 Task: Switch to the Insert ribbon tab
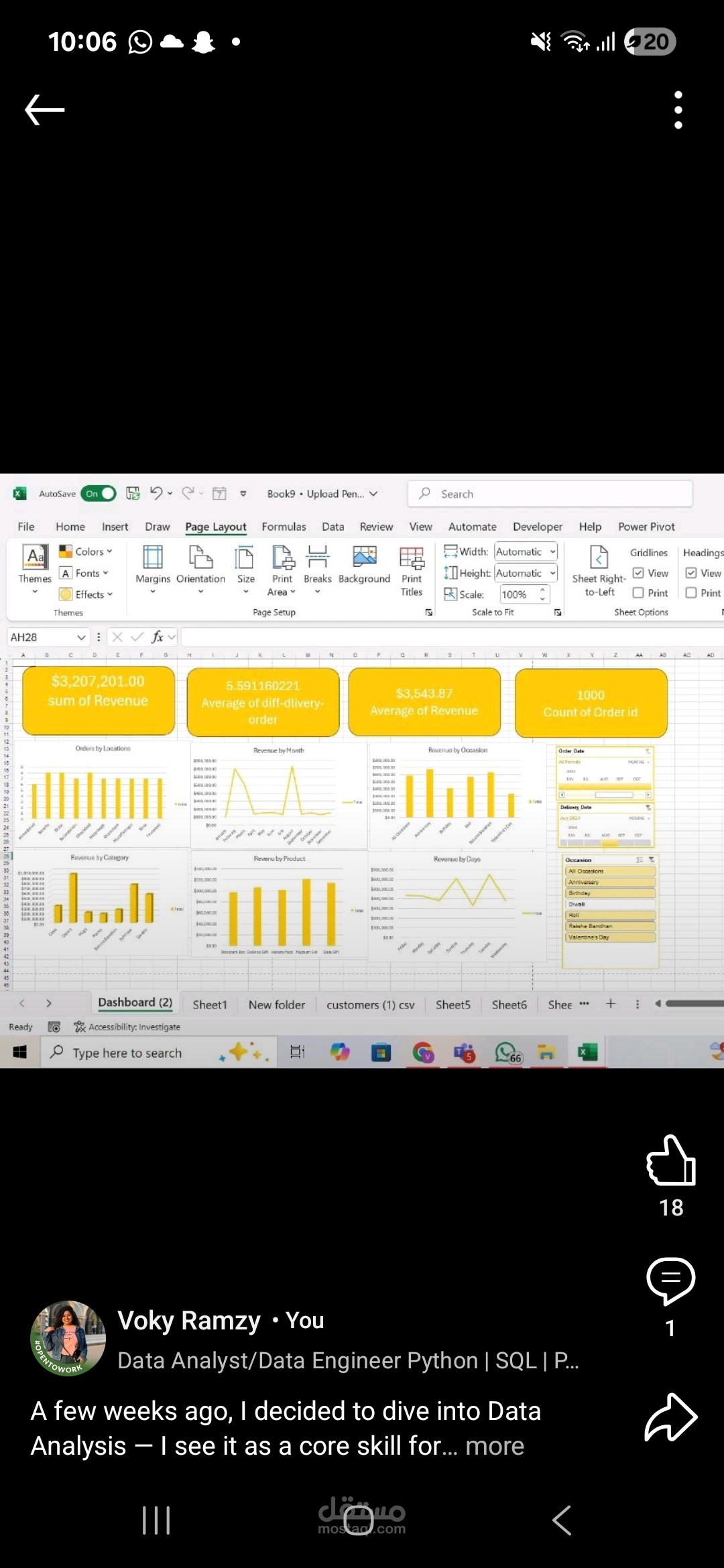115,527
